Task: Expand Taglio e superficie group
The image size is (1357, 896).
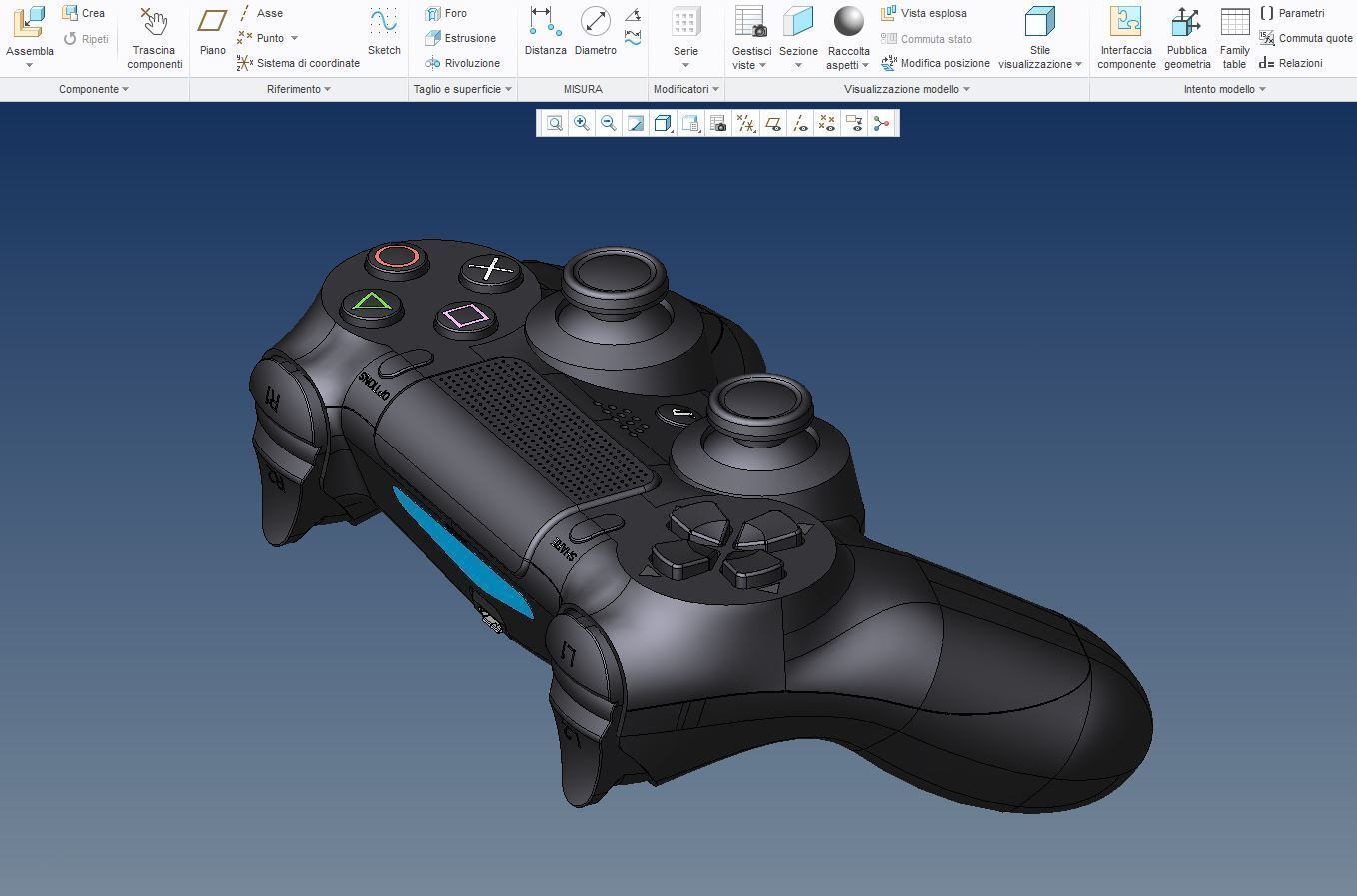Action: 463,89
